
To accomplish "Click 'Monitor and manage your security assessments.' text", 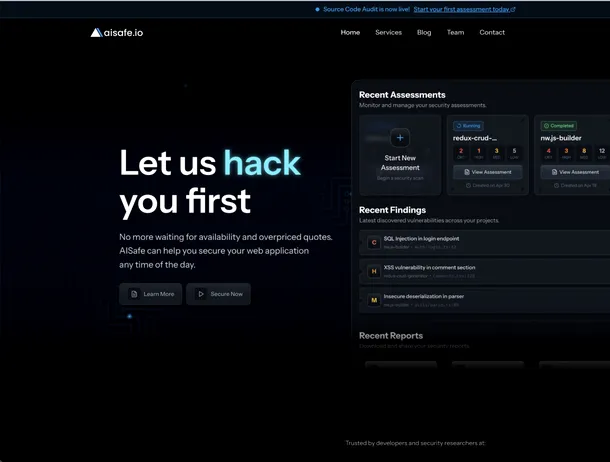I will click(x=422, y=105).
